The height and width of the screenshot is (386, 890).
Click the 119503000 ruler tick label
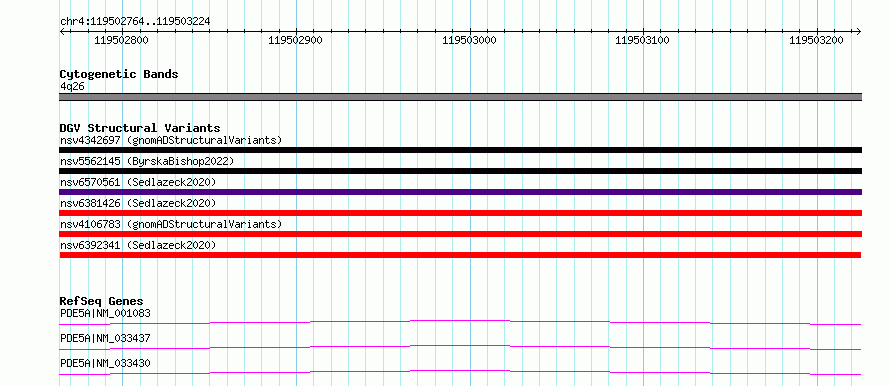click(469, 41)
